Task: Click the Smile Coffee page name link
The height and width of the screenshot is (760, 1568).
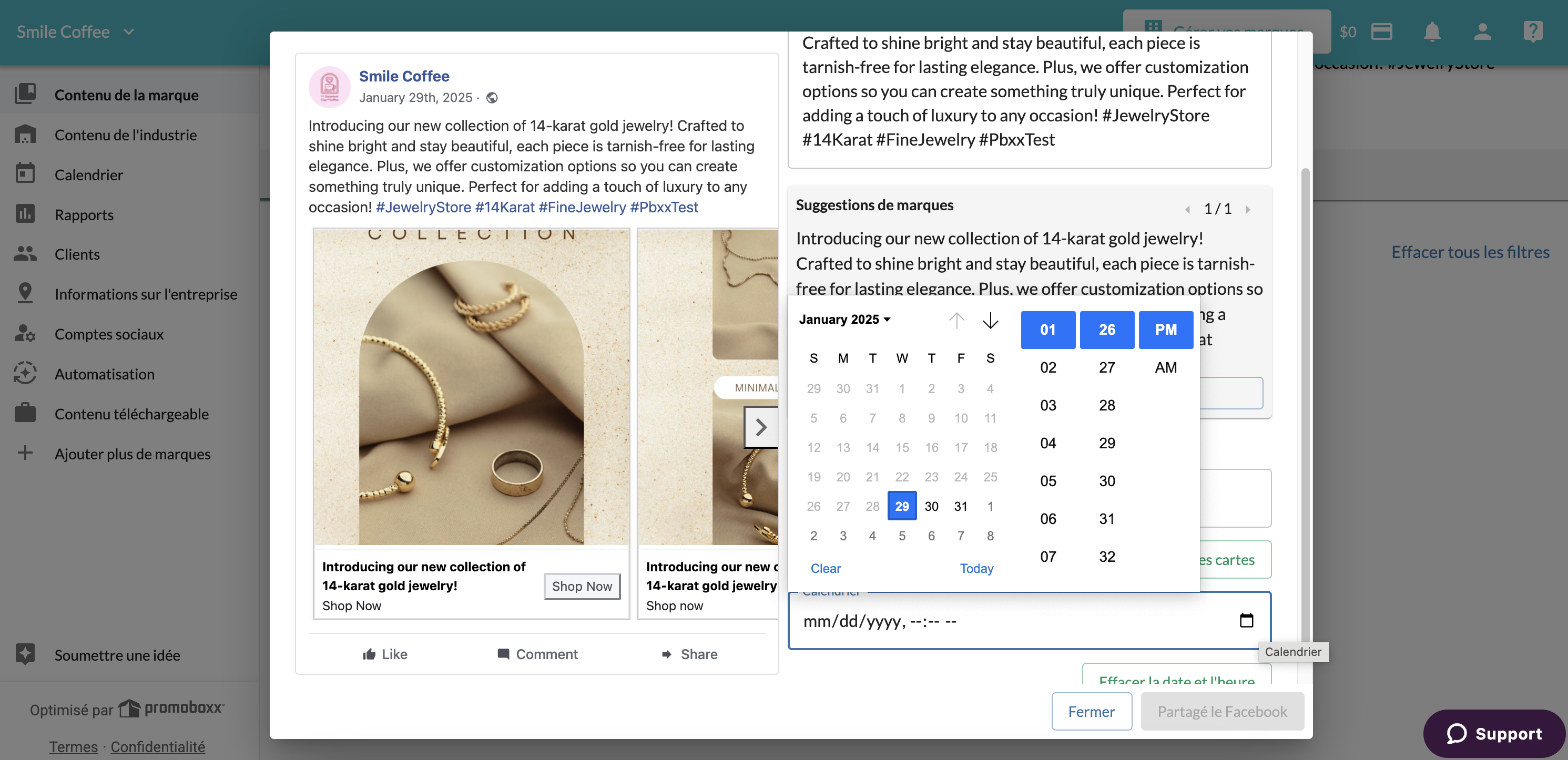Action: click(x=403, y=76)
